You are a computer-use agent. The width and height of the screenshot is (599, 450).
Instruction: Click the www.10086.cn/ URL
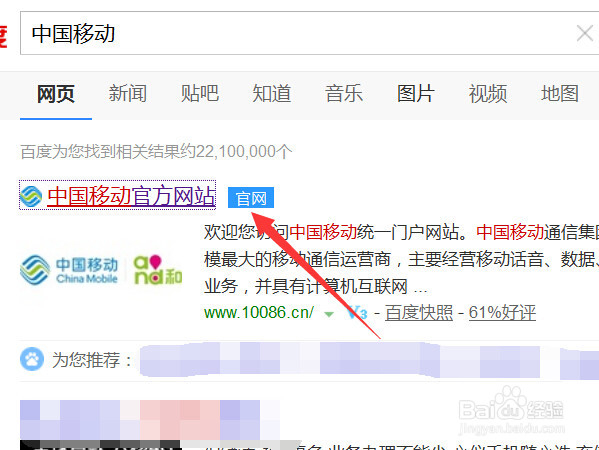click(x=259, y=312)
